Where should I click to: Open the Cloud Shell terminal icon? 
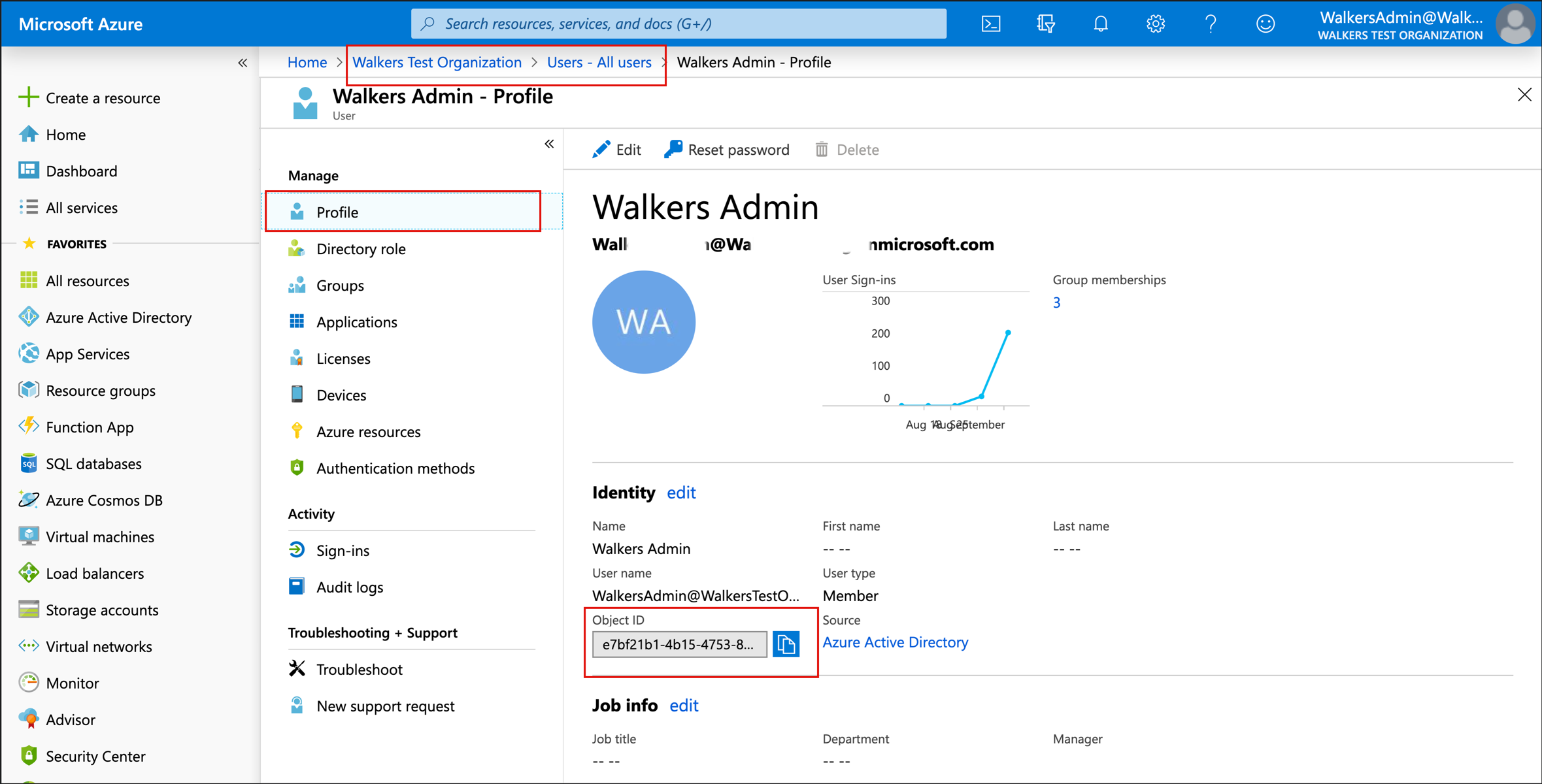[991, 23]
